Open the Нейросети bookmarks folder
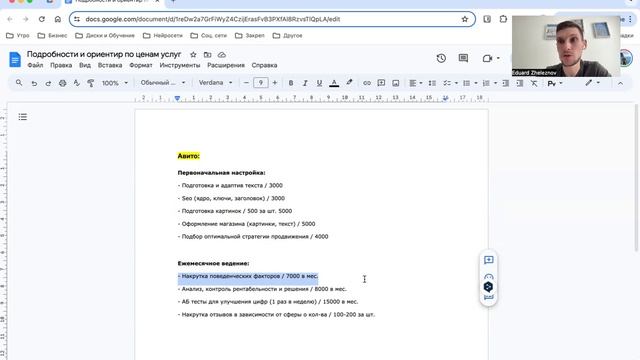The height and width of the screenshot is (360, 640). pyautogui.click(x=163, y=36)
